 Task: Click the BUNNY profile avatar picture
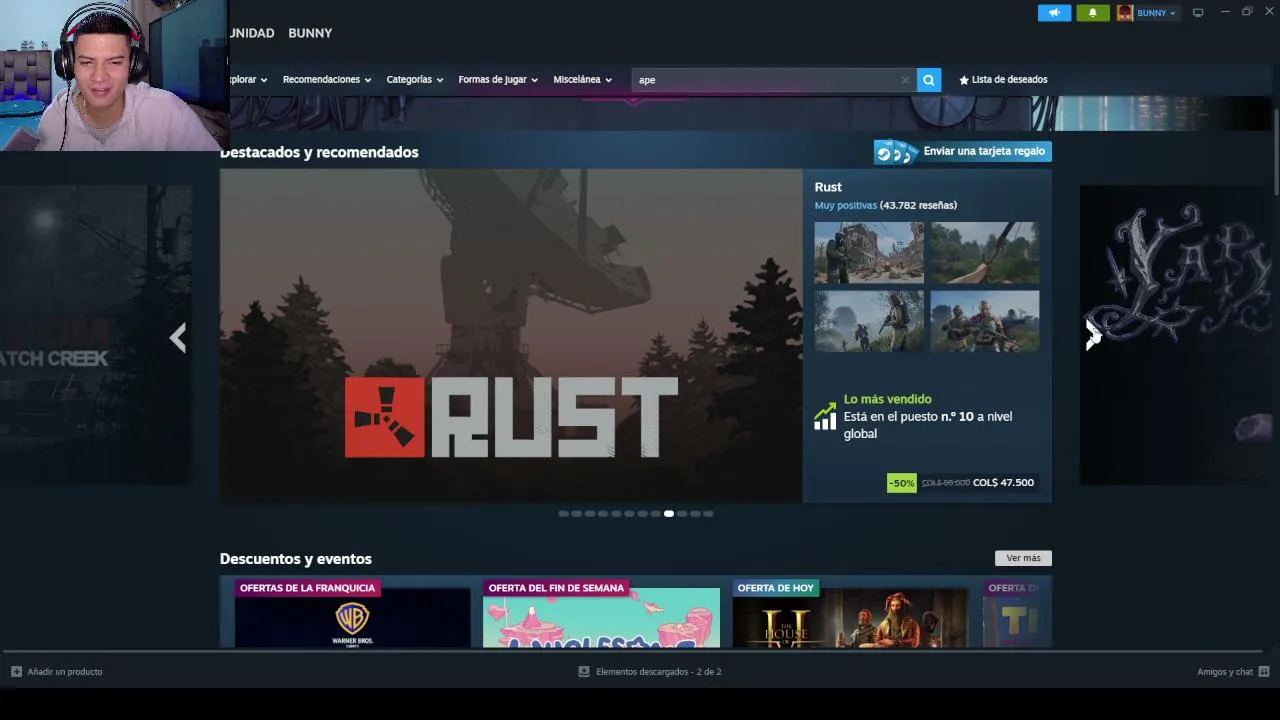(1125, 13)
